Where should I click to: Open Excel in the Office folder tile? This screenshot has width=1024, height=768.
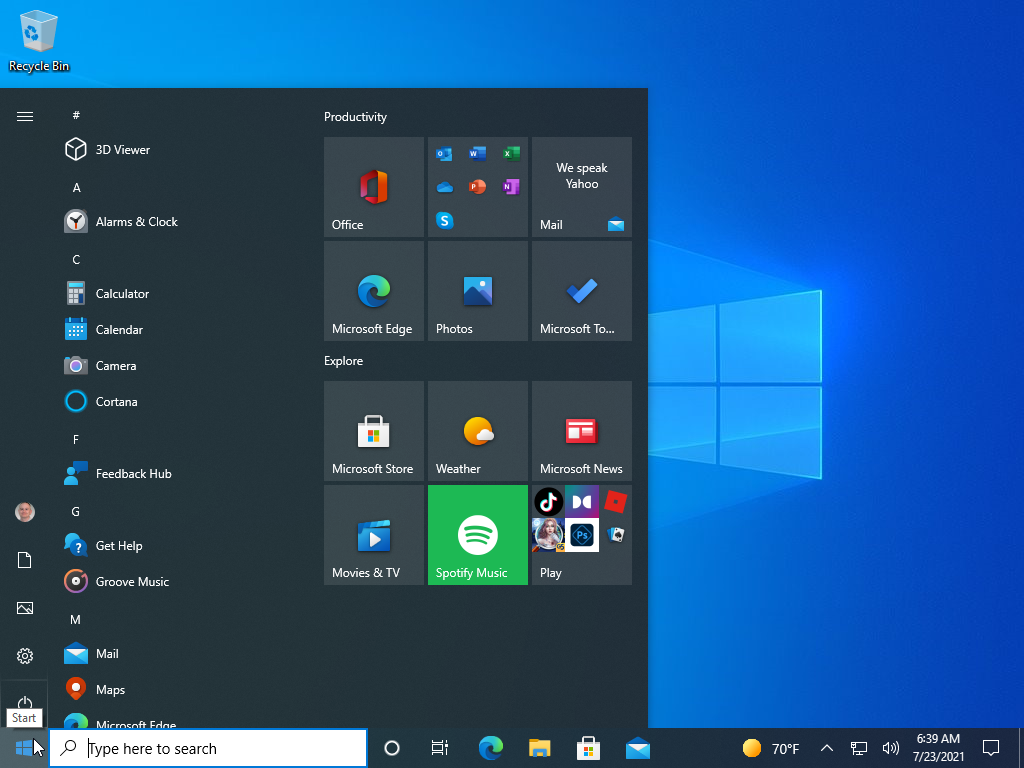coord(511,154)
